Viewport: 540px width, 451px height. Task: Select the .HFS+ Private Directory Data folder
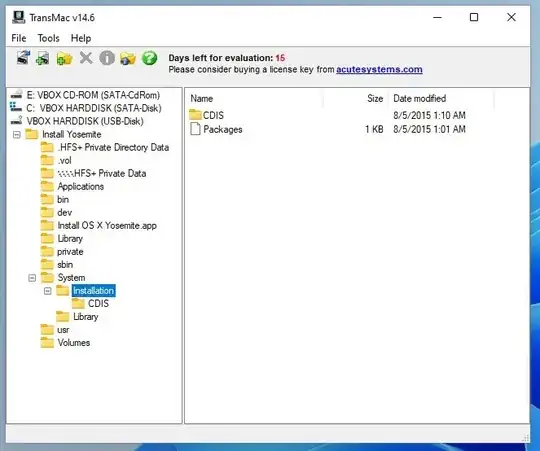point(113,147)
